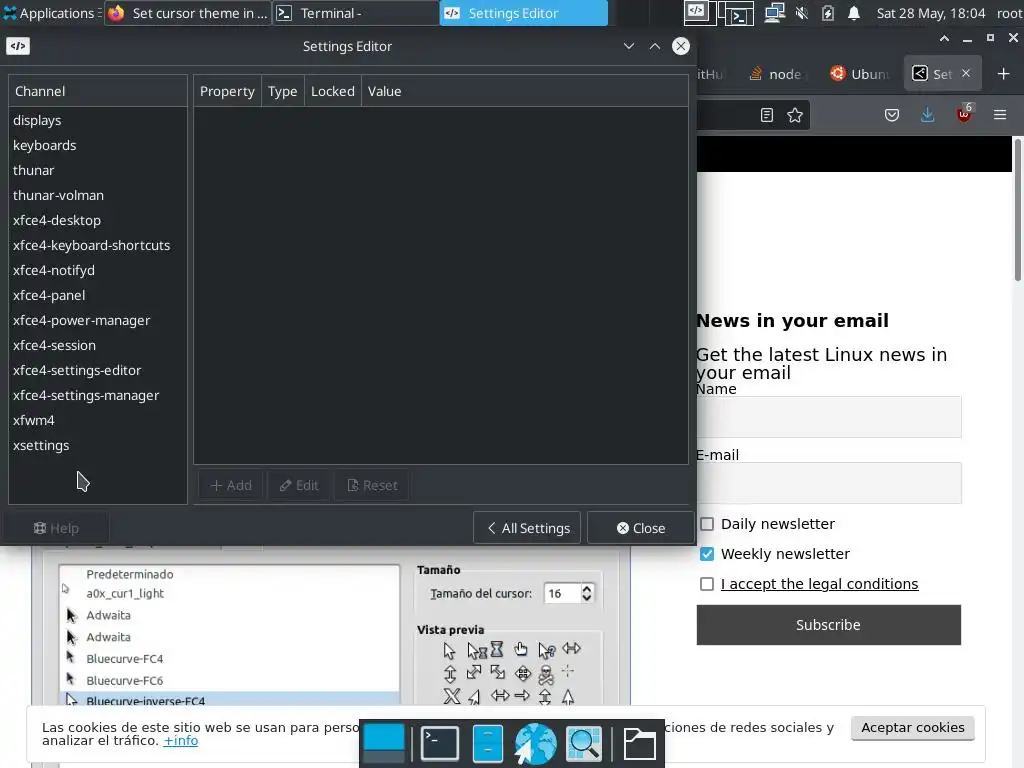Screen dimensions: 1024x768
Task: Select the thunar channel
Action: 98,170
